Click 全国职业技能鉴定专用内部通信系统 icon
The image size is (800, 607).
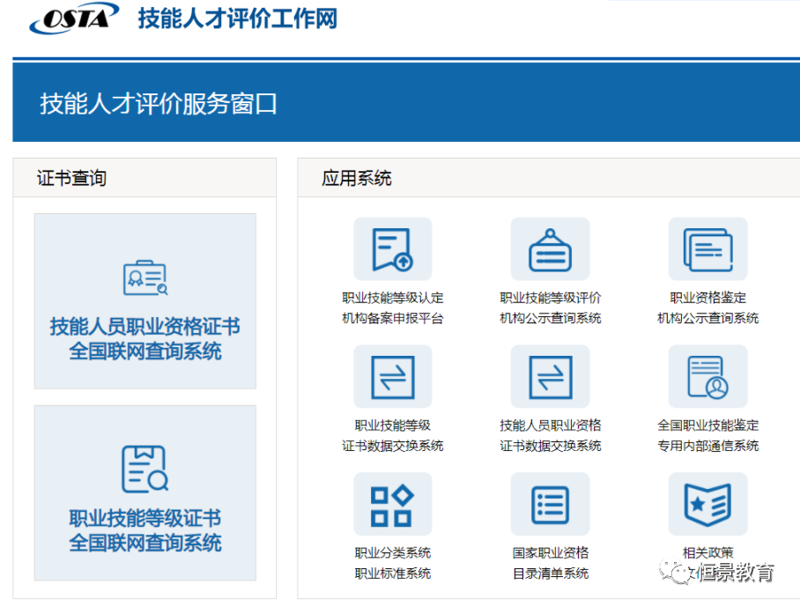[708, 376]
